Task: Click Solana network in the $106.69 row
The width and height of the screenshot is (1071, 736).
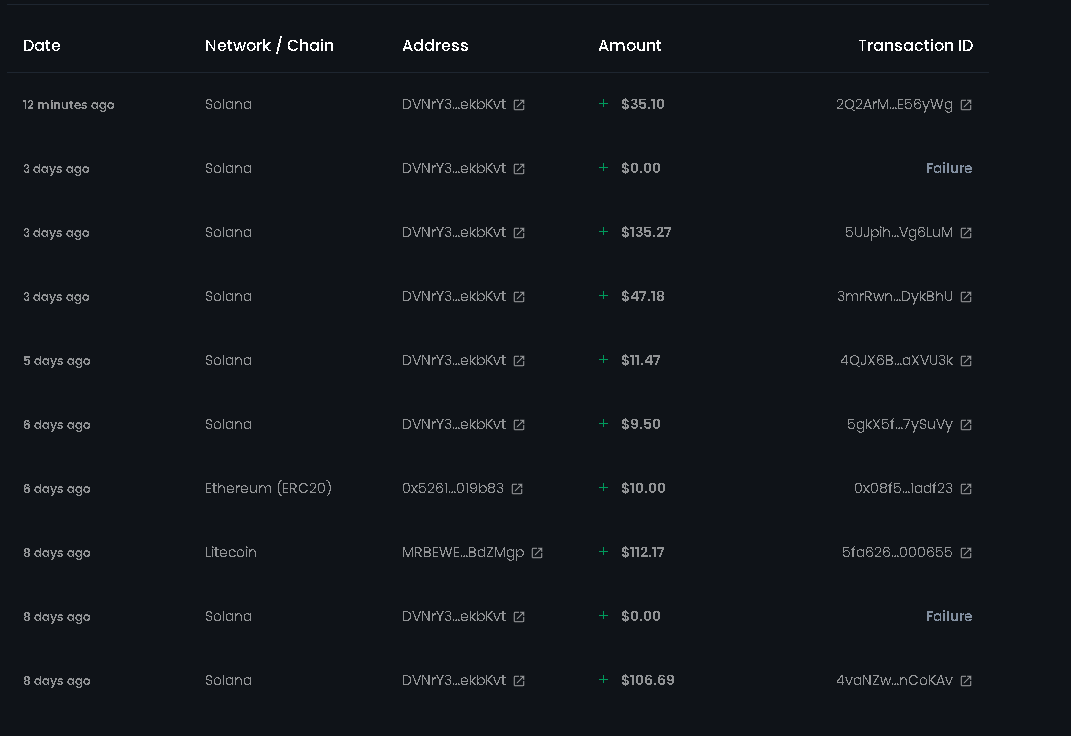Action: pyautogui.click(x=228, y=680)
